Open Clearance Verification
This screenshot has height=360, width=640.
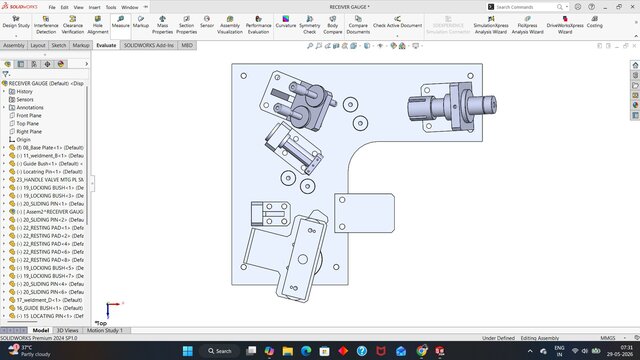[73, 25]
